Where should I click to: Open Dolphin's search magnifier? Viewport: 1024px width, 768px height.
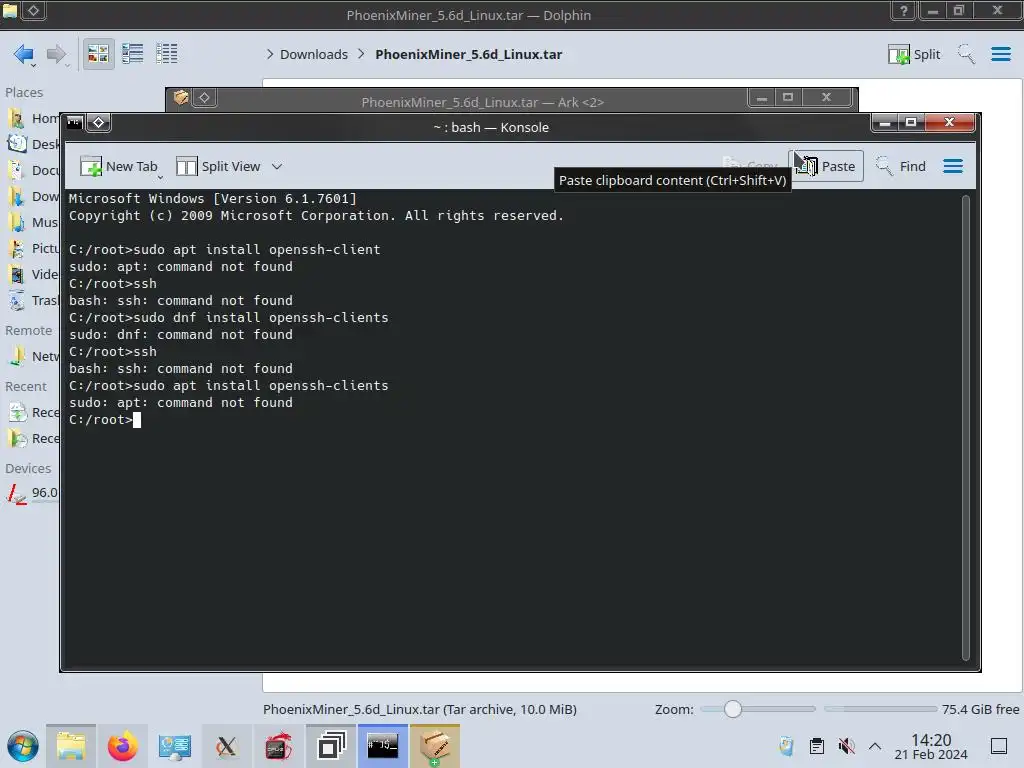pos(966,54)
